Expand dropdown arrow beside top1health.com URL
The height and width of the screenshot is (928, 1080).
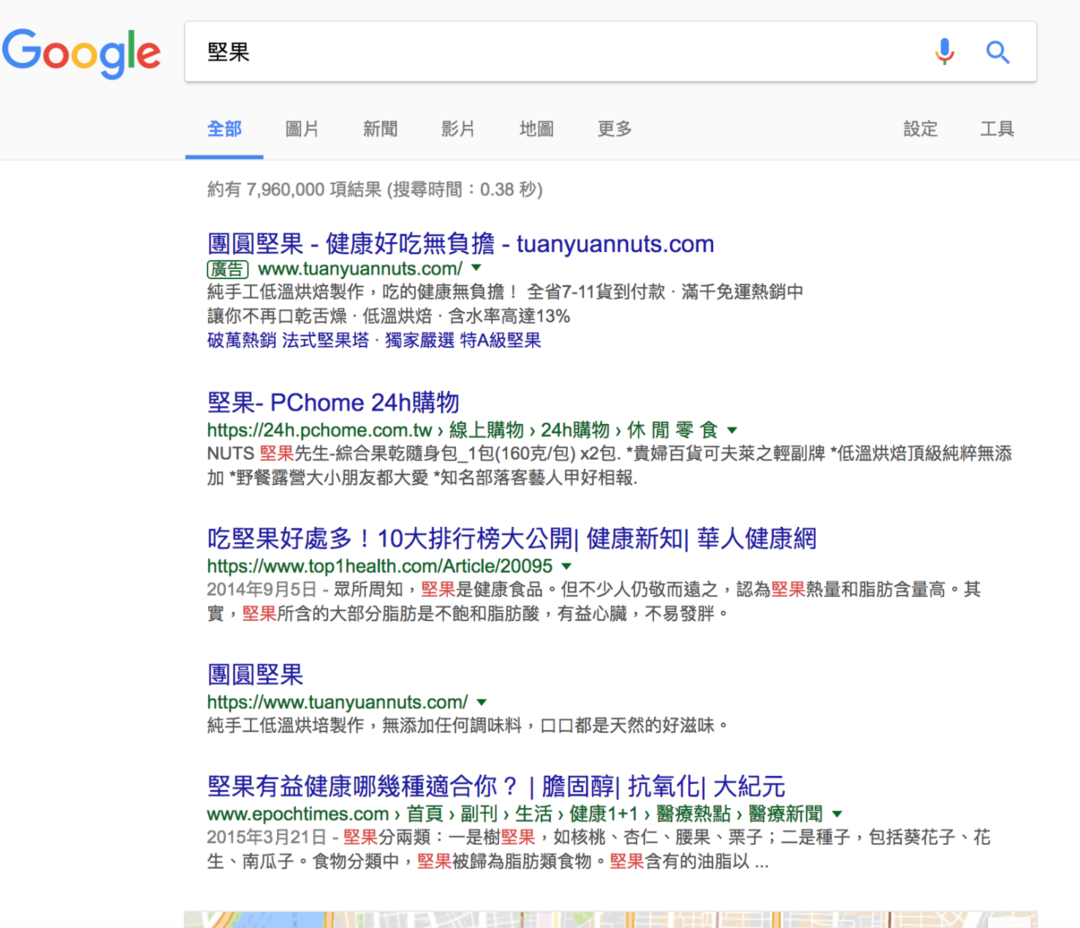[567, 566]
